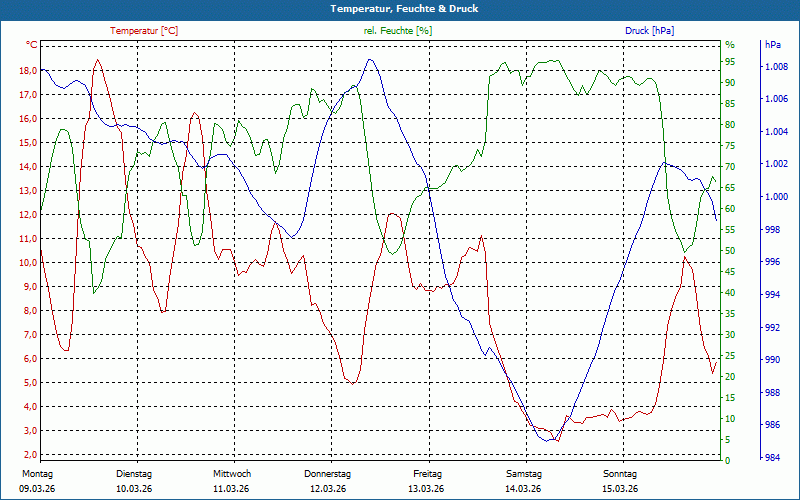Pick the 'Samstag' day label
This screenshot has height=500, width=800.
pos(524,473)
